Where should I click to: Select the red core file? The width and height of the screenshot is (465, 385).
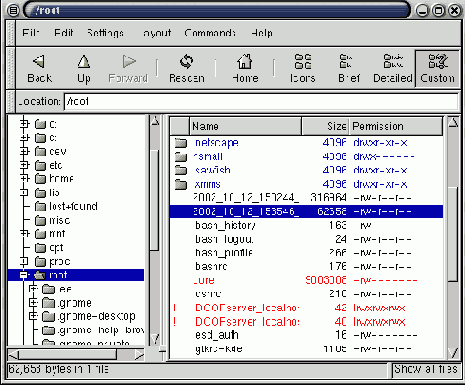coord(306,280)
